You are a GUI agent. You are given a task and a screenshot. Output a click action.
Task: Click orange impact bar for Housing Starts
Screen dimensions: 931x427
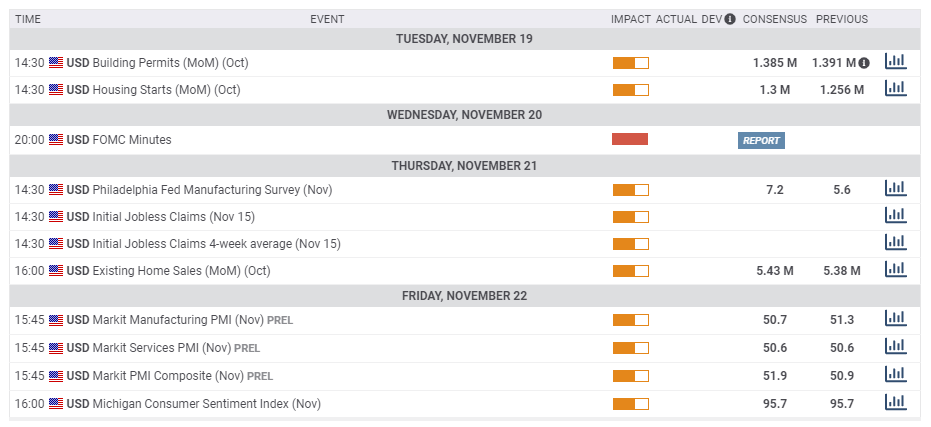click(x=631, y=90)
